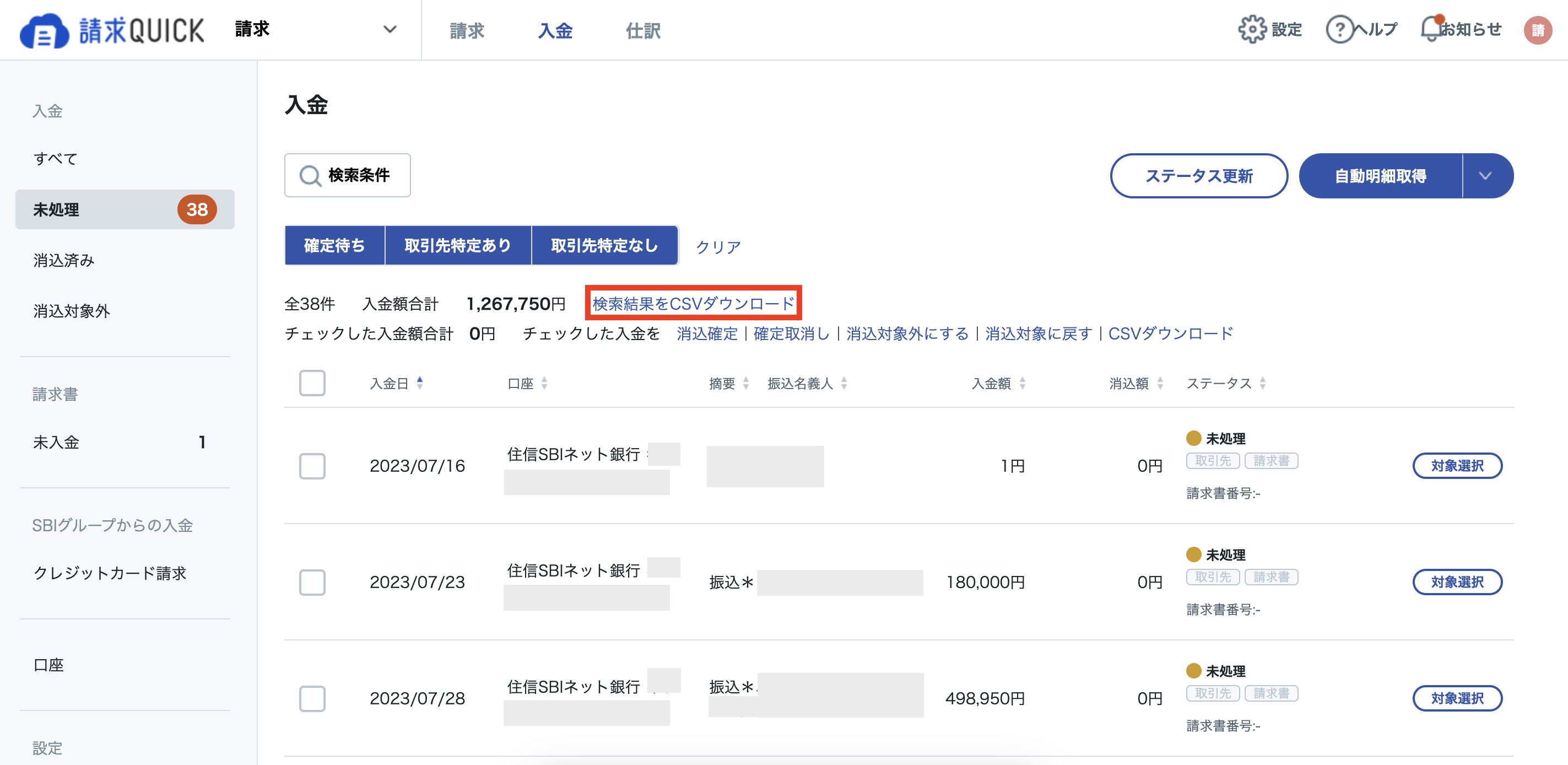Viewport: 1568px width, 765px height.
Task: Click 対象選択 on the 2023/07/28 row
Action: pyautogui.click(x=1457, y=699)
